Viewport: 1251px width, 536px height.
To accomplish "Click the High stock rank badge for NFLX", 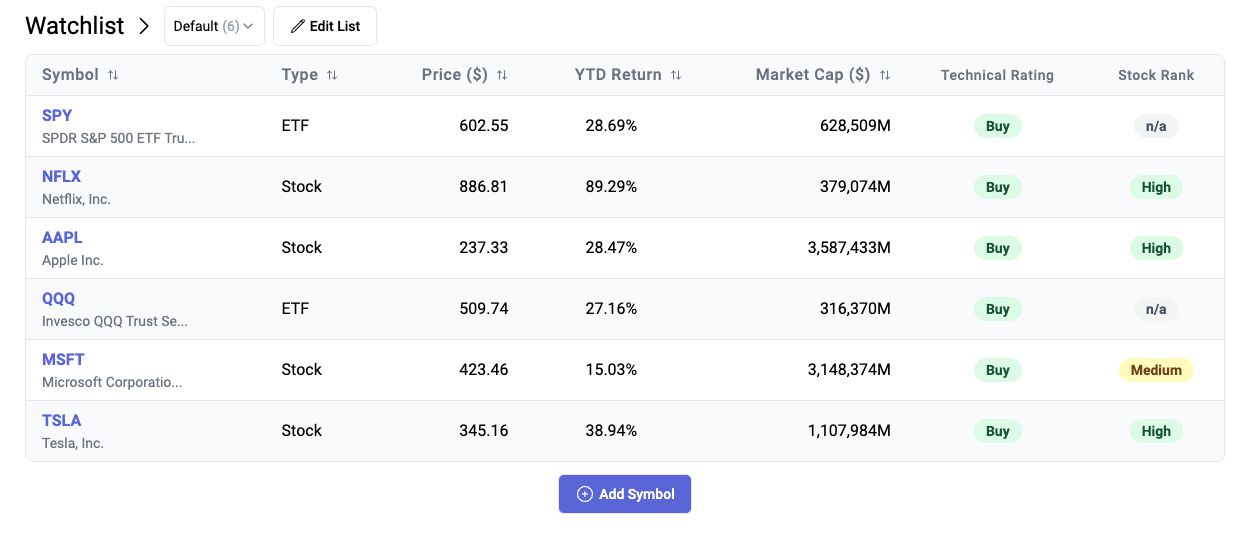I will coord(1156,187).
